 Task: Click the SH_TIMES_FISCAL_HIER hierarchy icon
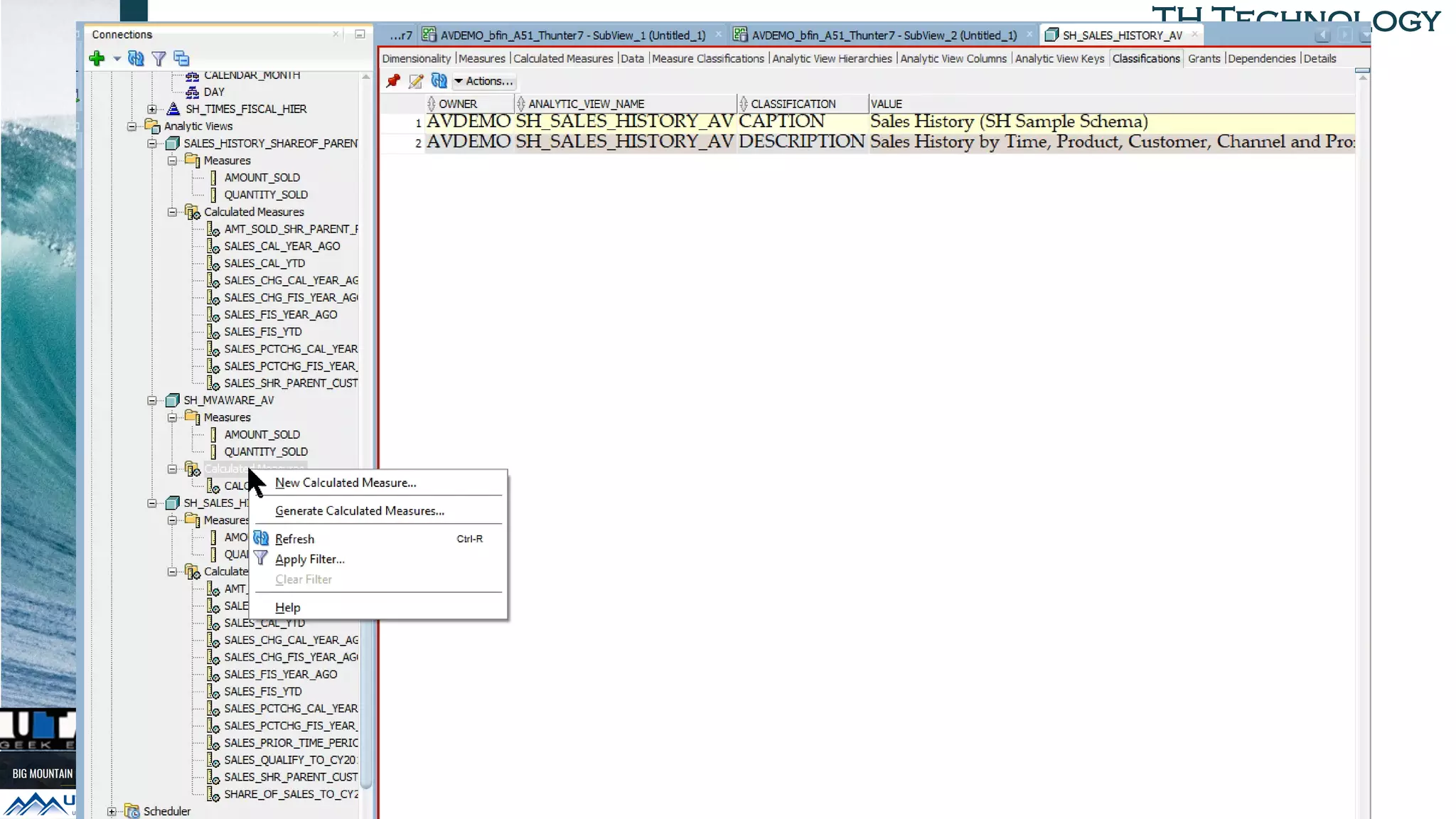coord(173,109)
